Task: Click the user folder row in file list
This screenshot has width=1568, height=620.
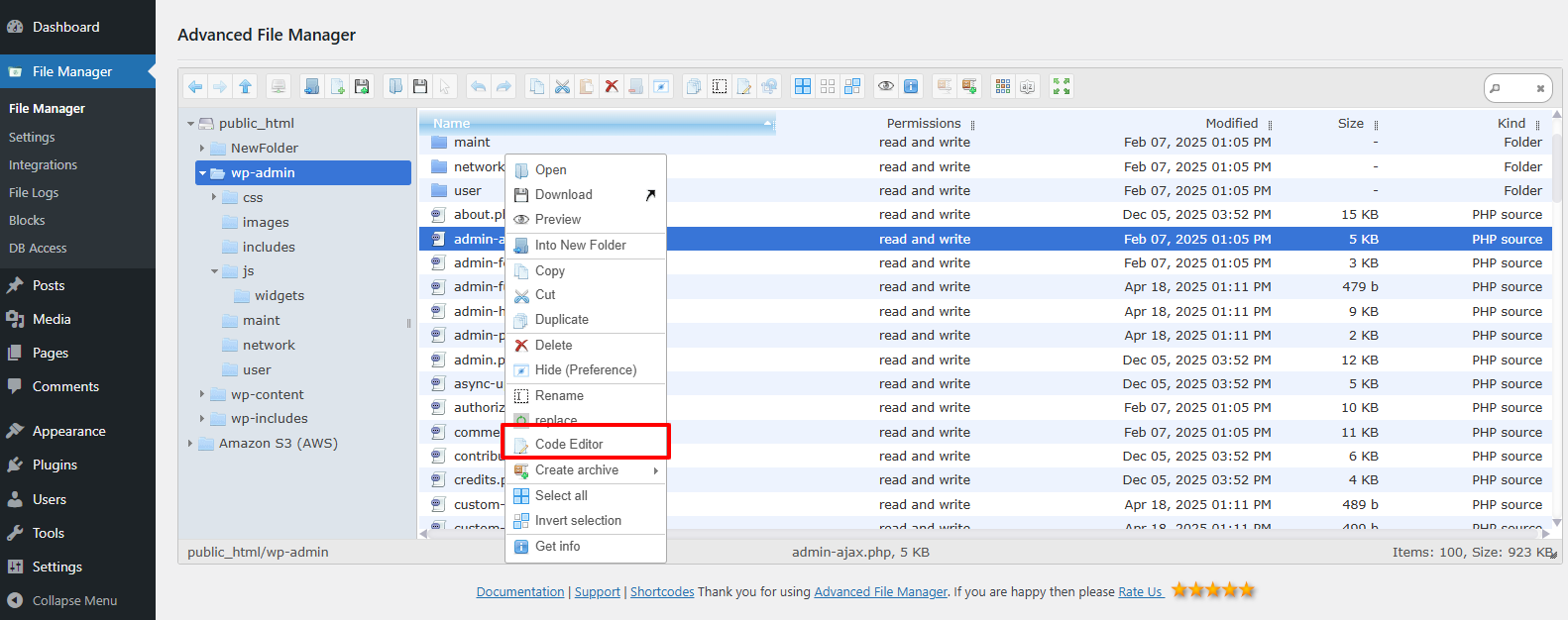Action: click(985, 191)
